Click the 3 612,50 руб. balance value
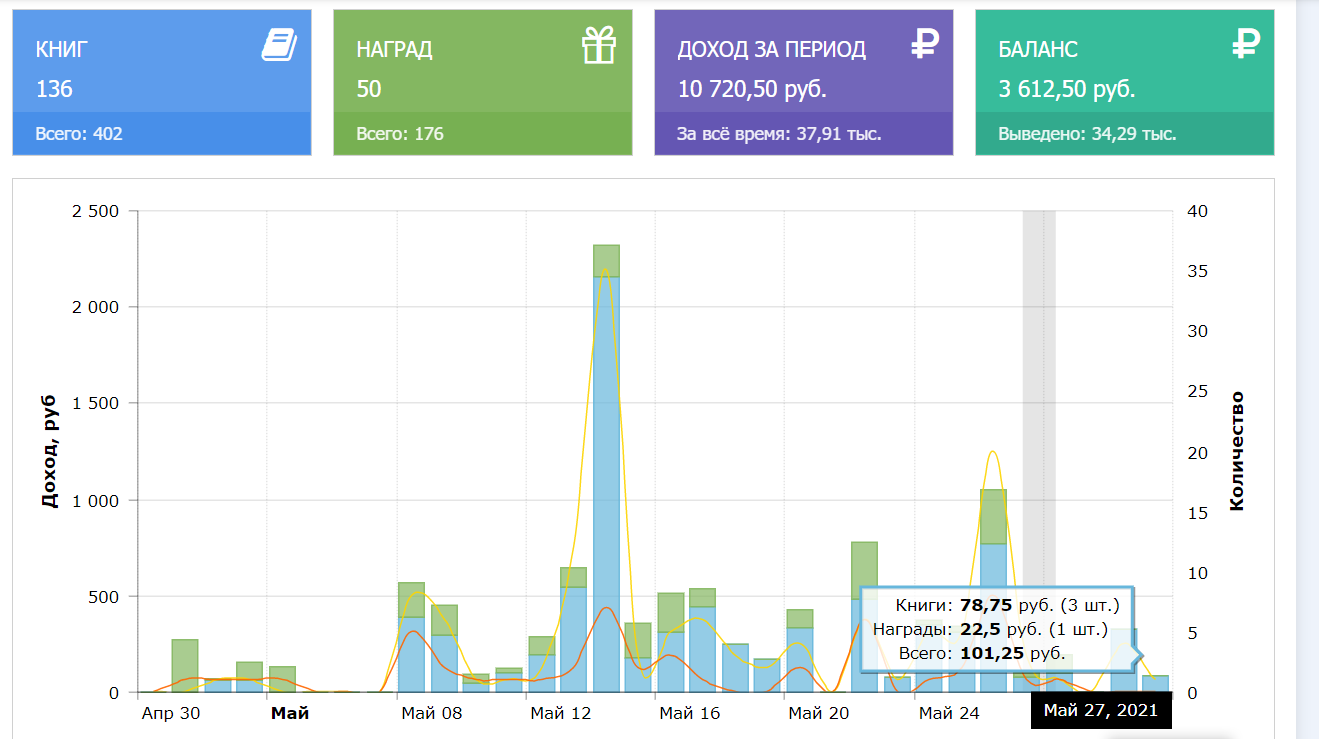Screen dimensions: 1319x739 coord(1067,89)
